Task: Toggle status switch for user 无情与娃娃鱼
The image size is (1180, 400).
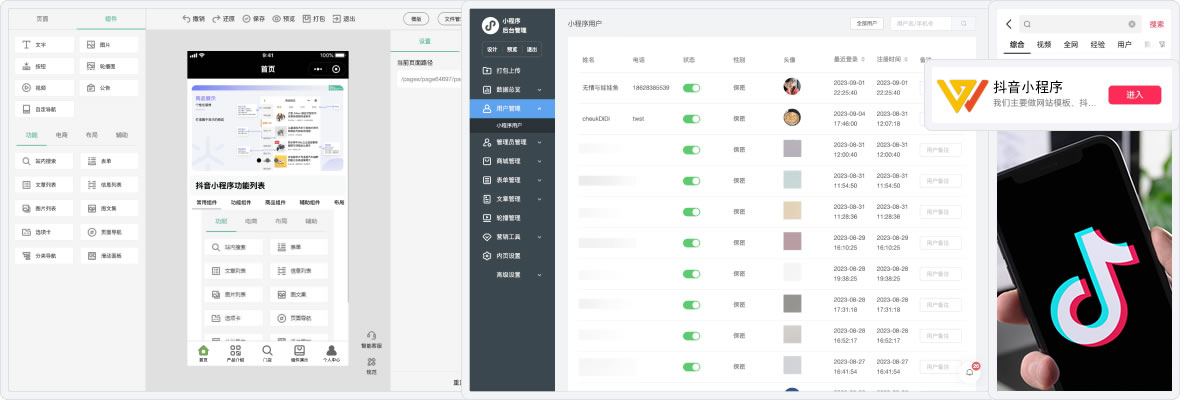Action: (691, 88)
